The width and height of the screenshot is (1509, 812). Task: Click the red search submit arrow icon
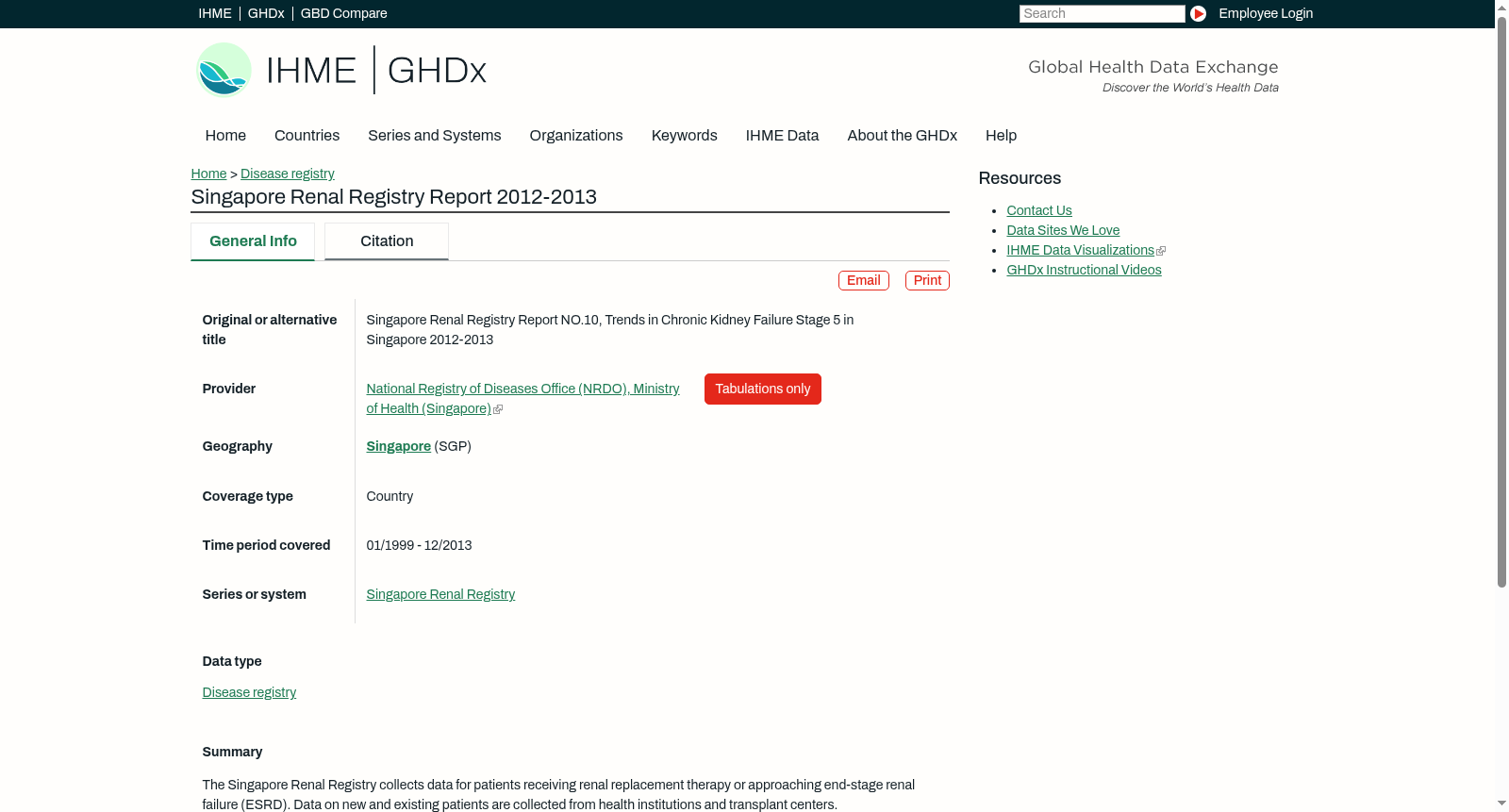[x=1198, y=13]
